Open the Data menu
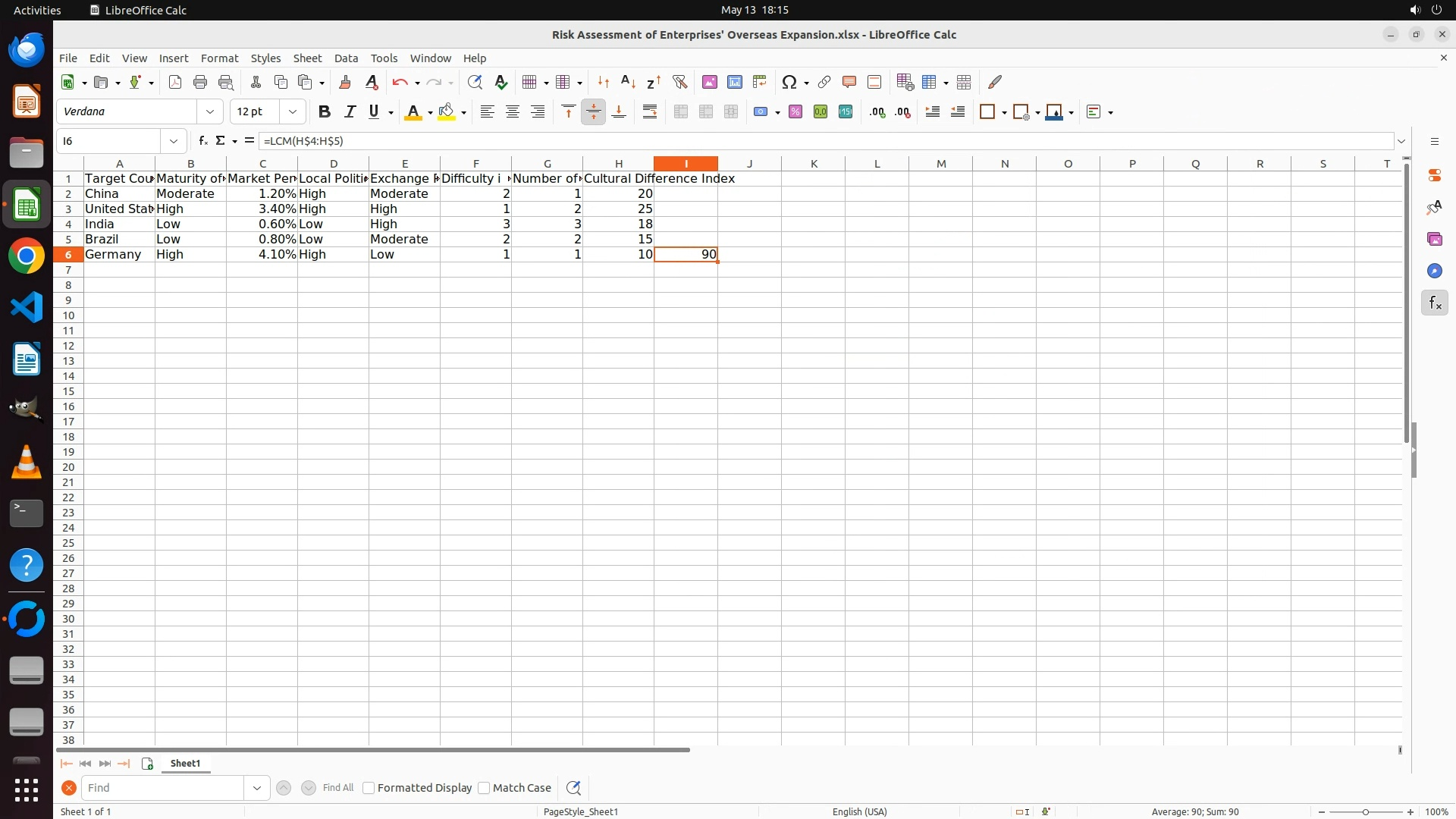The image size is (1456, 819). point(346,58)
